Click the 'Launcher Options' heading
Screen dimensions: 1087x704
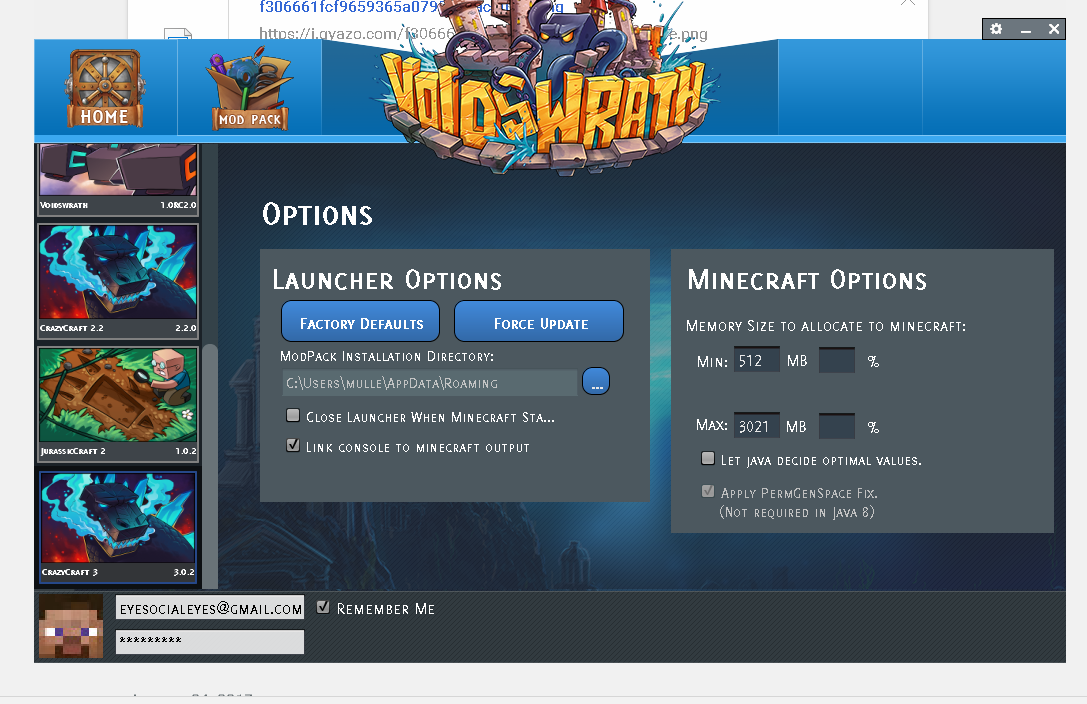pos(387,280)
